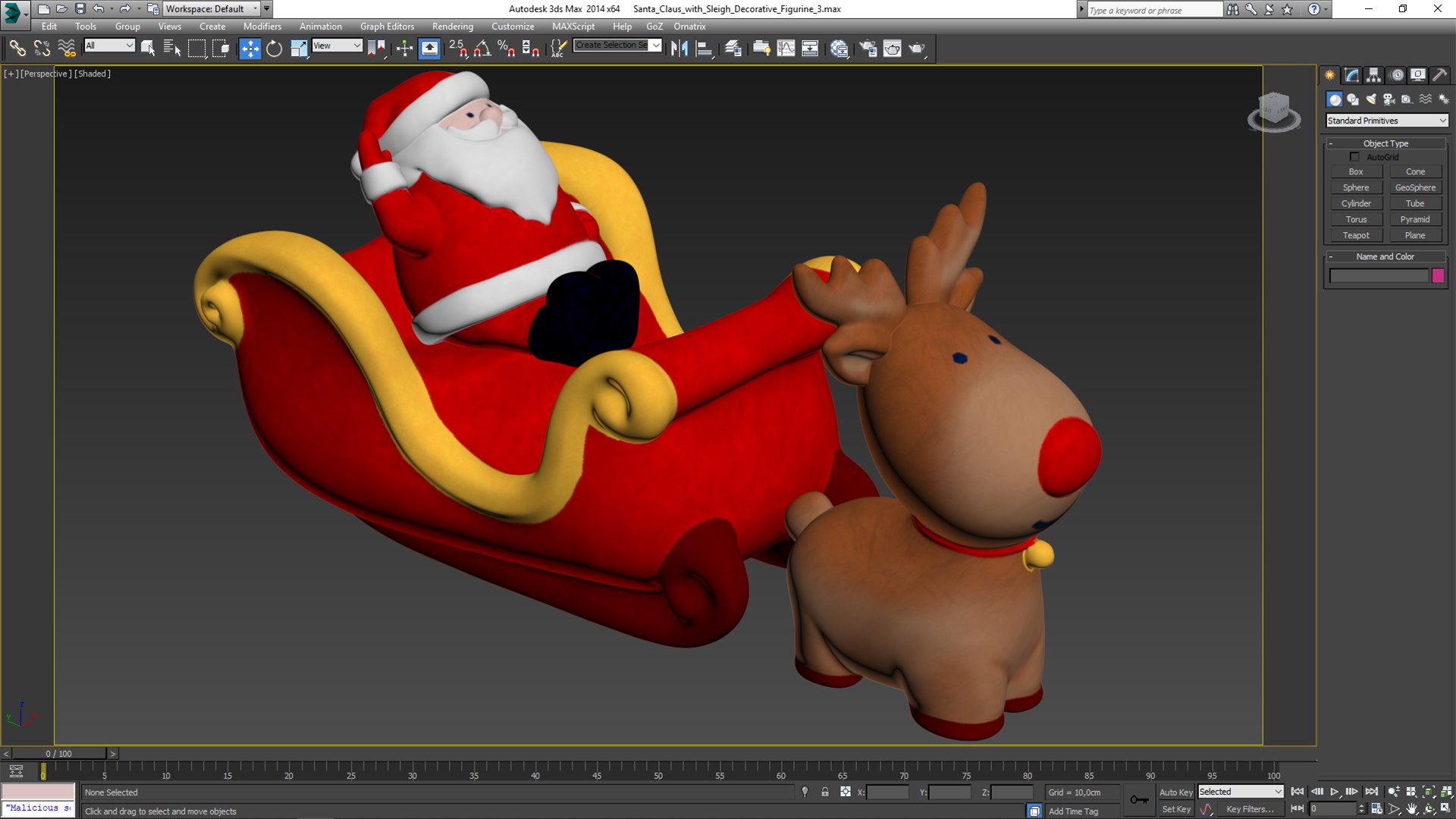Open the Curve Editor icon
The image size is (1456, 819).
(786, 49)
